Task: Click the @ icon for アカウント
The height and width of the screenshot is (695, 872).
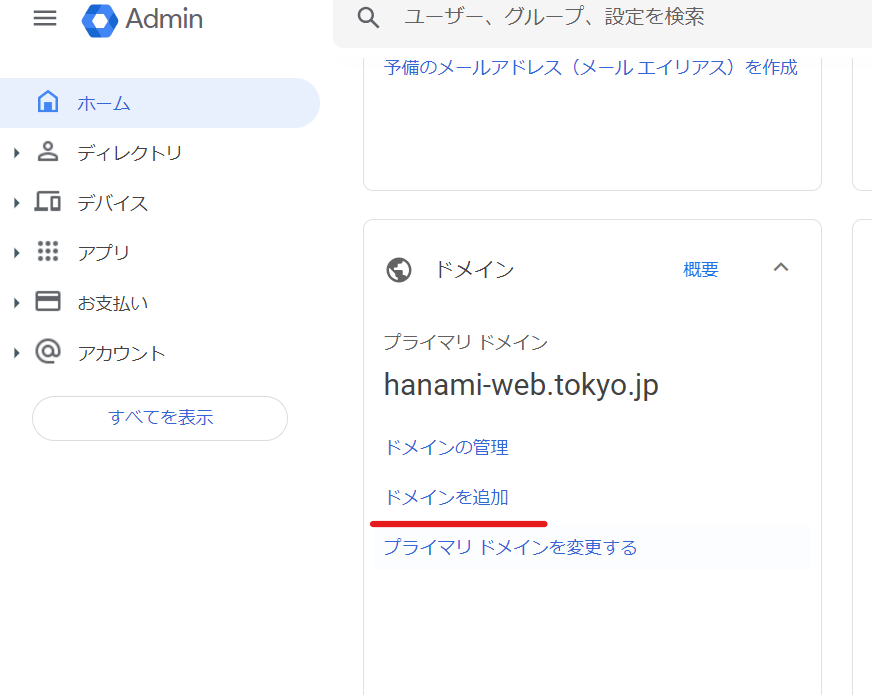Action: [x=48, y=351]
